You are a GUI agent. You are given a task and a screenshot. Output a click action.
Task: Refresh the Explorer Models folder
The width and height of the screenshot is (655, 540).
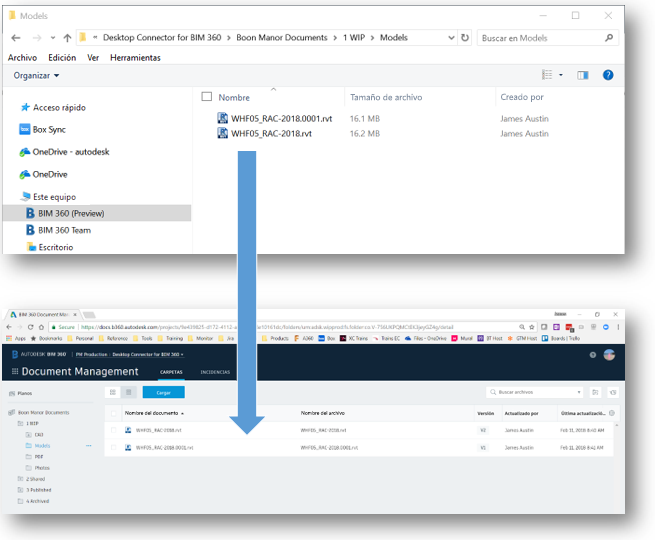pyautogui.click(x=465, y=38)
